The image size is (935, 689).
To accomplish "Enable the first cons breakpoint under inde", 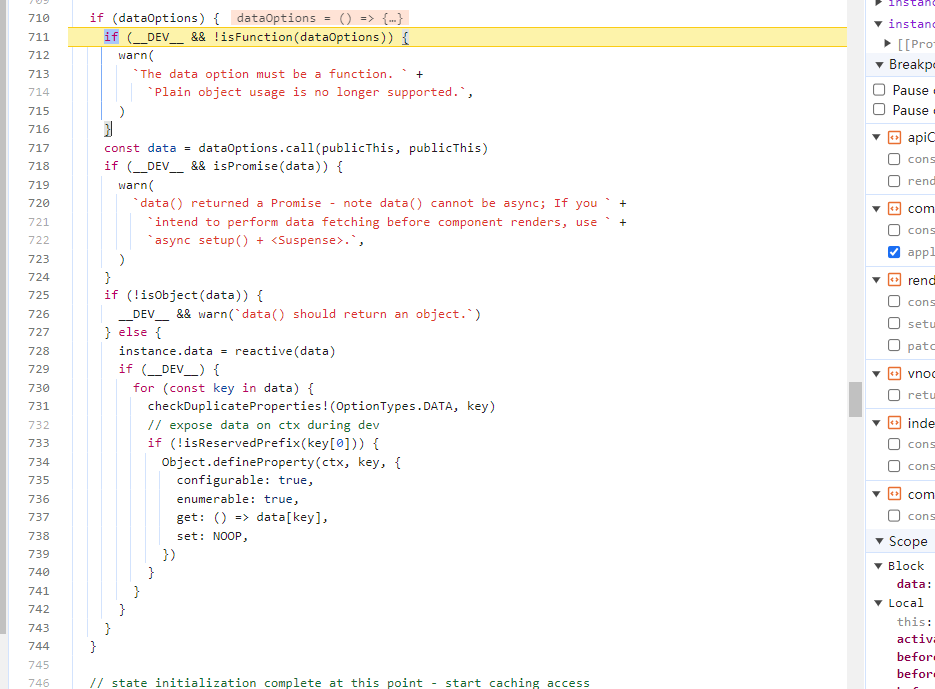I will [x=894, y=444].
